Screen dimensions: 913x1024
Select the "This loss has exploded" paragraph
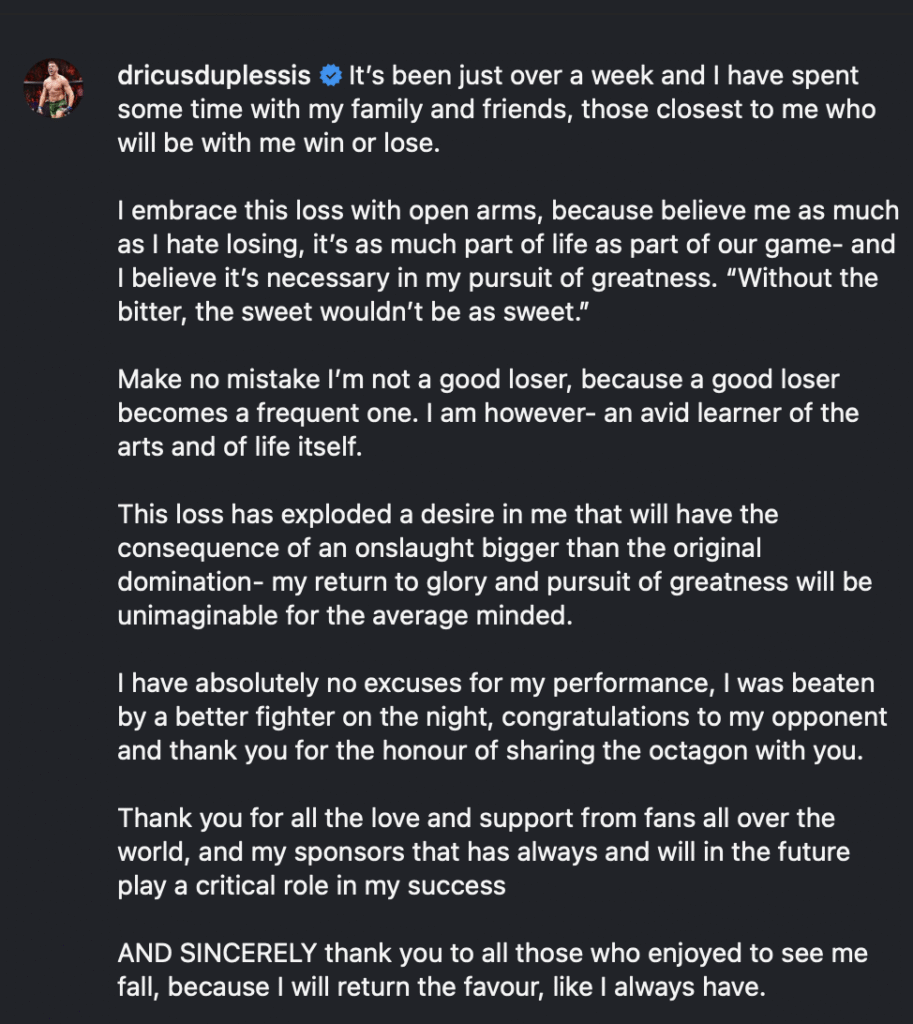click(x=494, y=565)
